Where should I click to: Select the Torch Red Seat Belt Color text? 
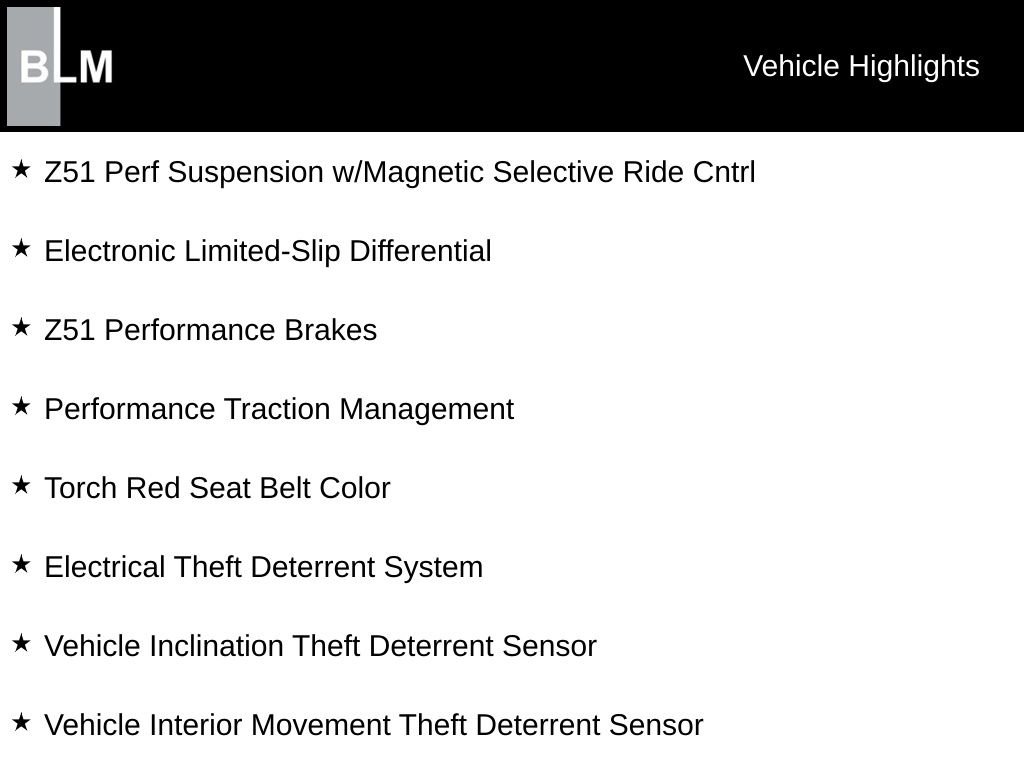point(217,488)
